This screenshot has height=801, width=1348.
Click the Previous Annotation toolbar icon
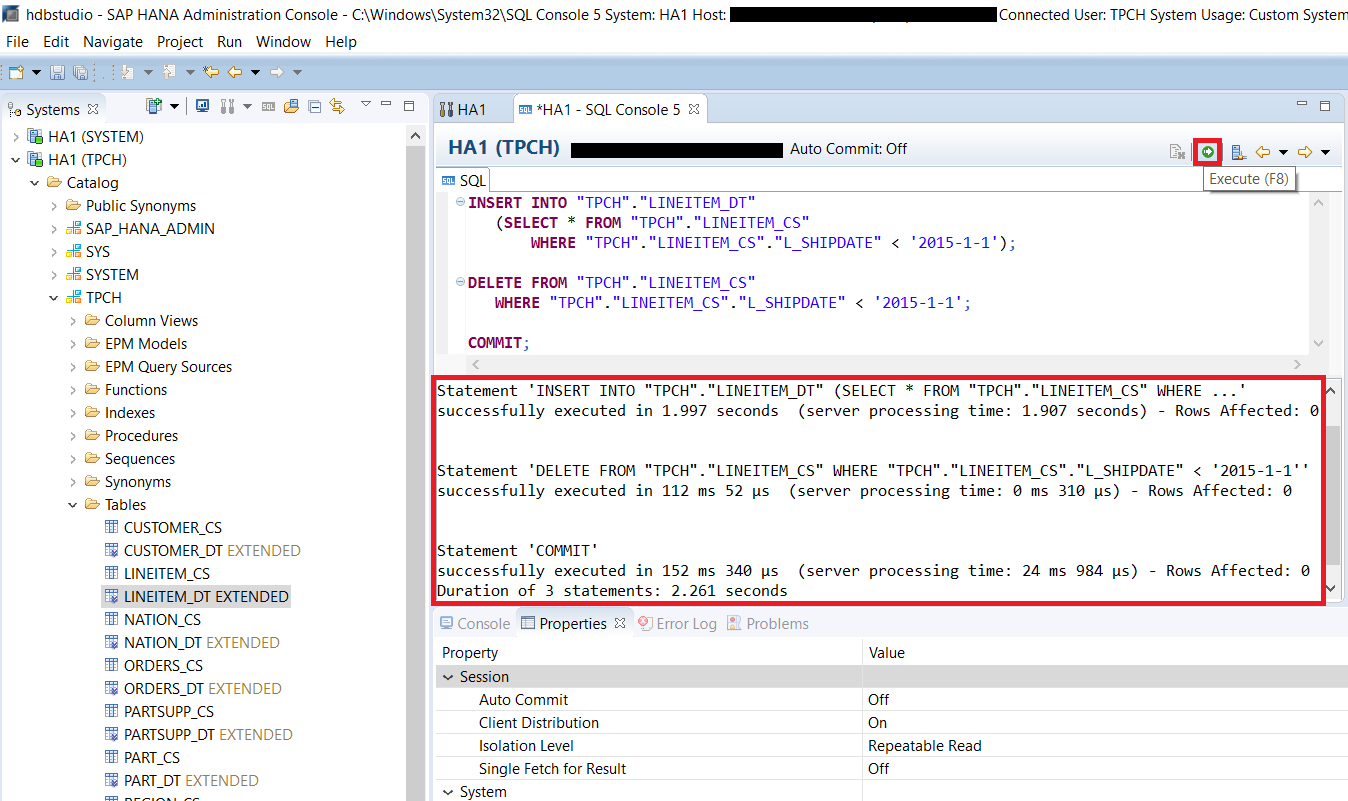click(169, 72)
